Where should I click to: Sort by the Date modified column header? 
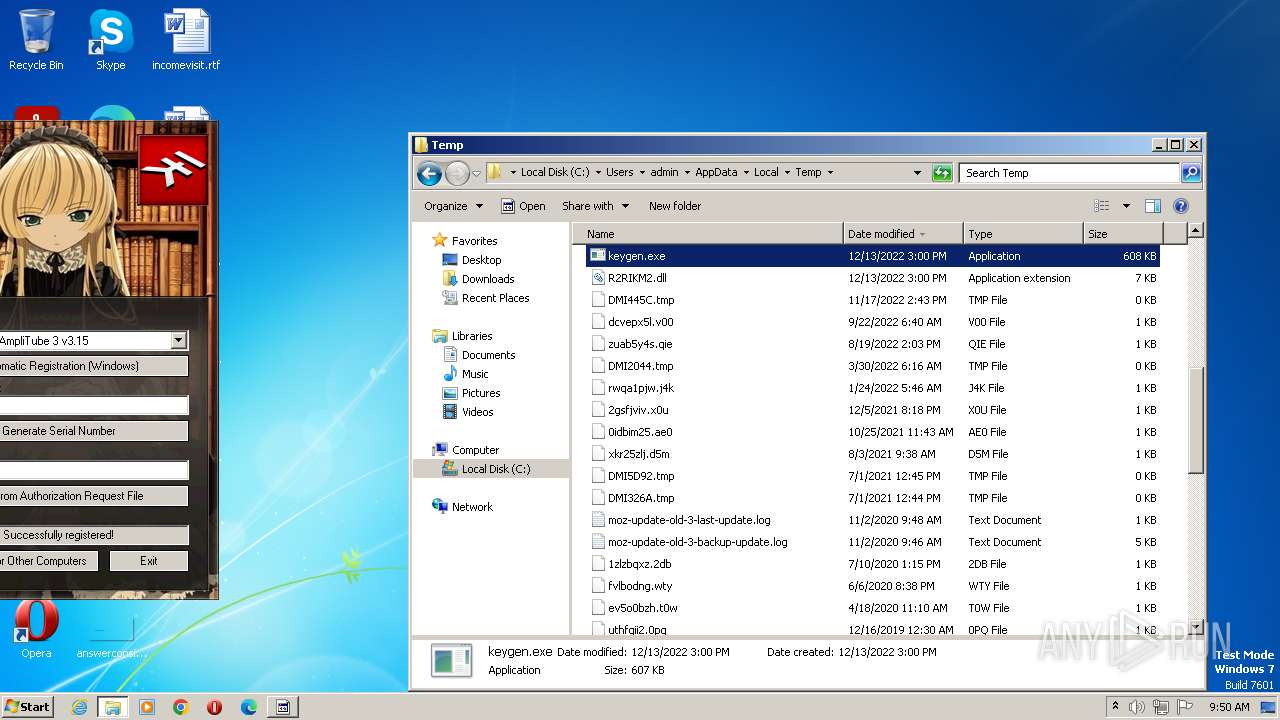pos(903,234)
